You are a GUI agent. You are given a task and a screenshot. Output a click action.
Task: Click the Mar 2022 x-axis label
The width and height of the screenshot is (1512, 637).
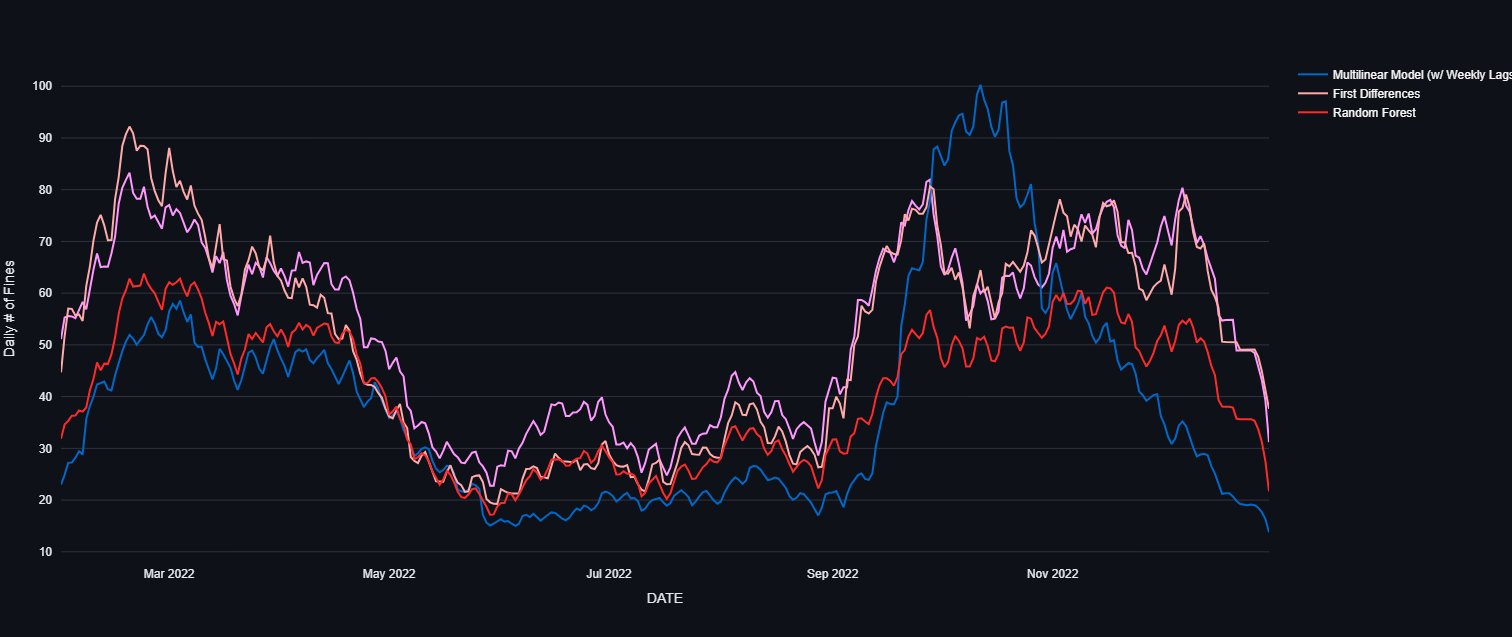pos(169,574)
